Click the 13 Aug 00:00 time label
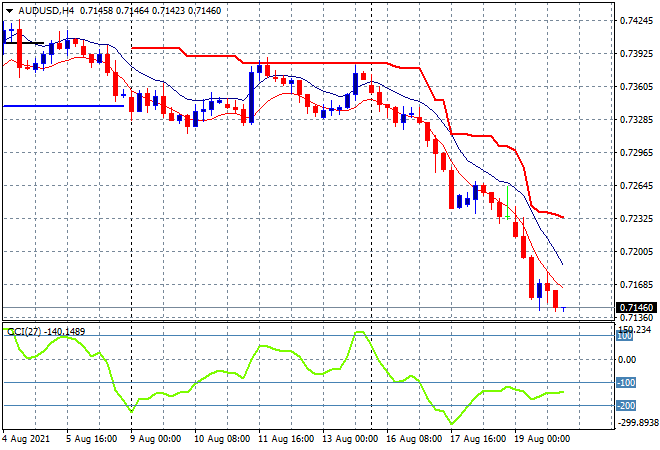 350,439
